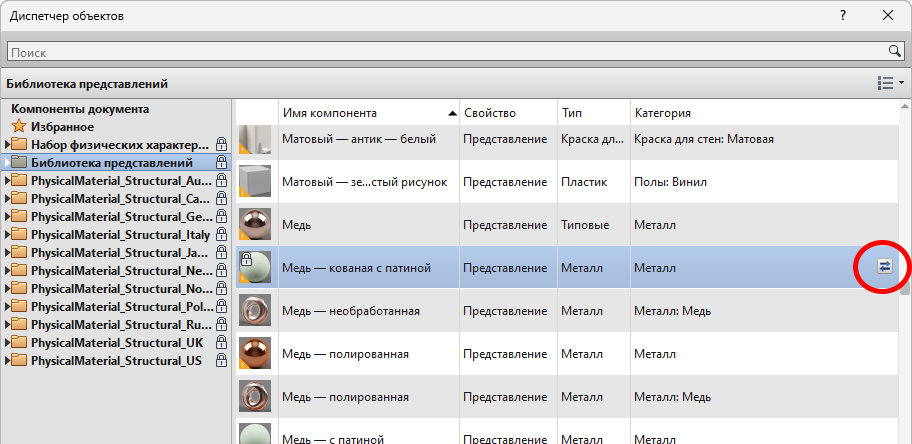This screenshot has width=912, height=444.
Task: Click the search magnifier icon
Action: (x=895, y=51)
